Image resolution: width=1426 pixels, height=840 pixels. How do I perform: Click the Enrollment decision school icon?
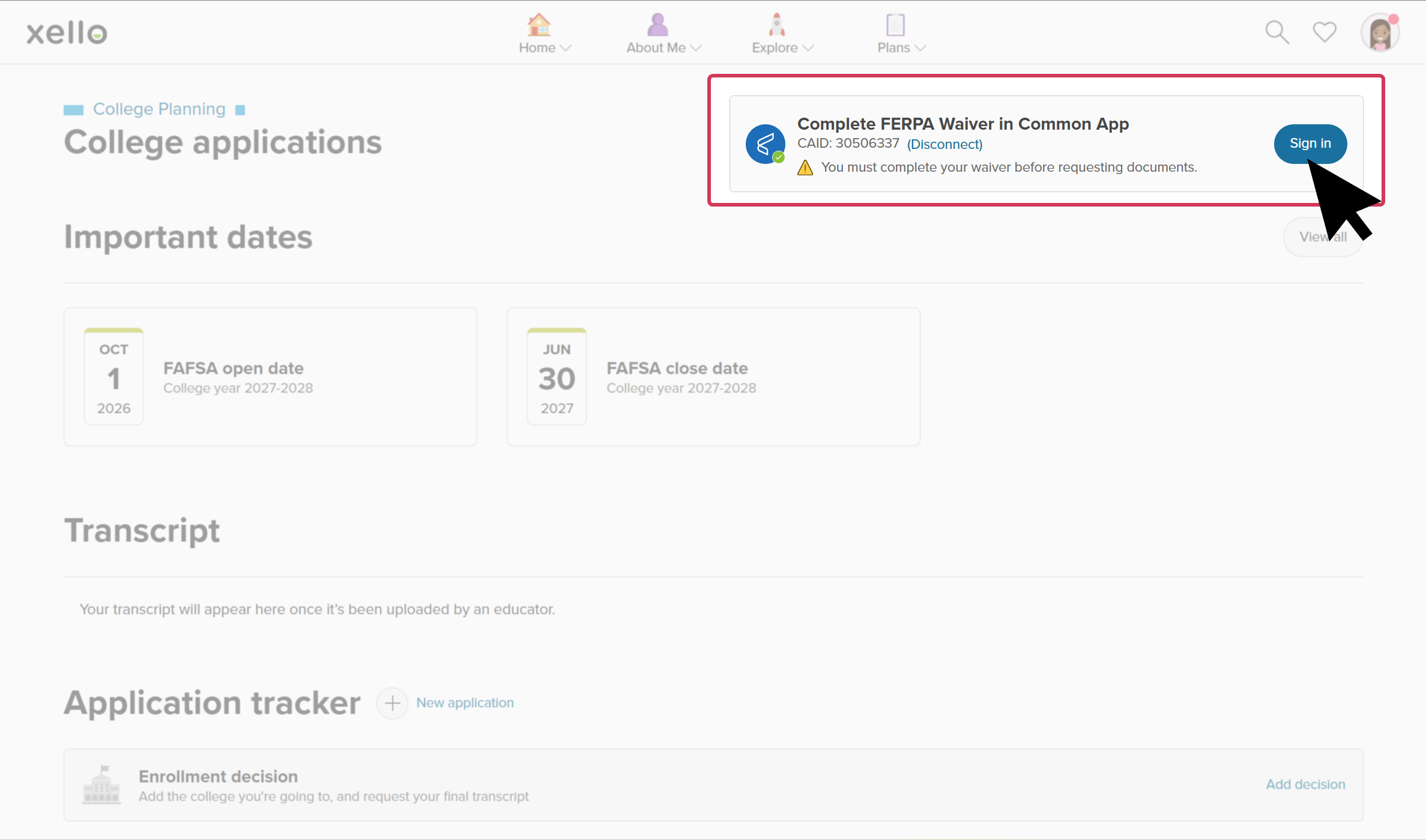coord(101,784)
